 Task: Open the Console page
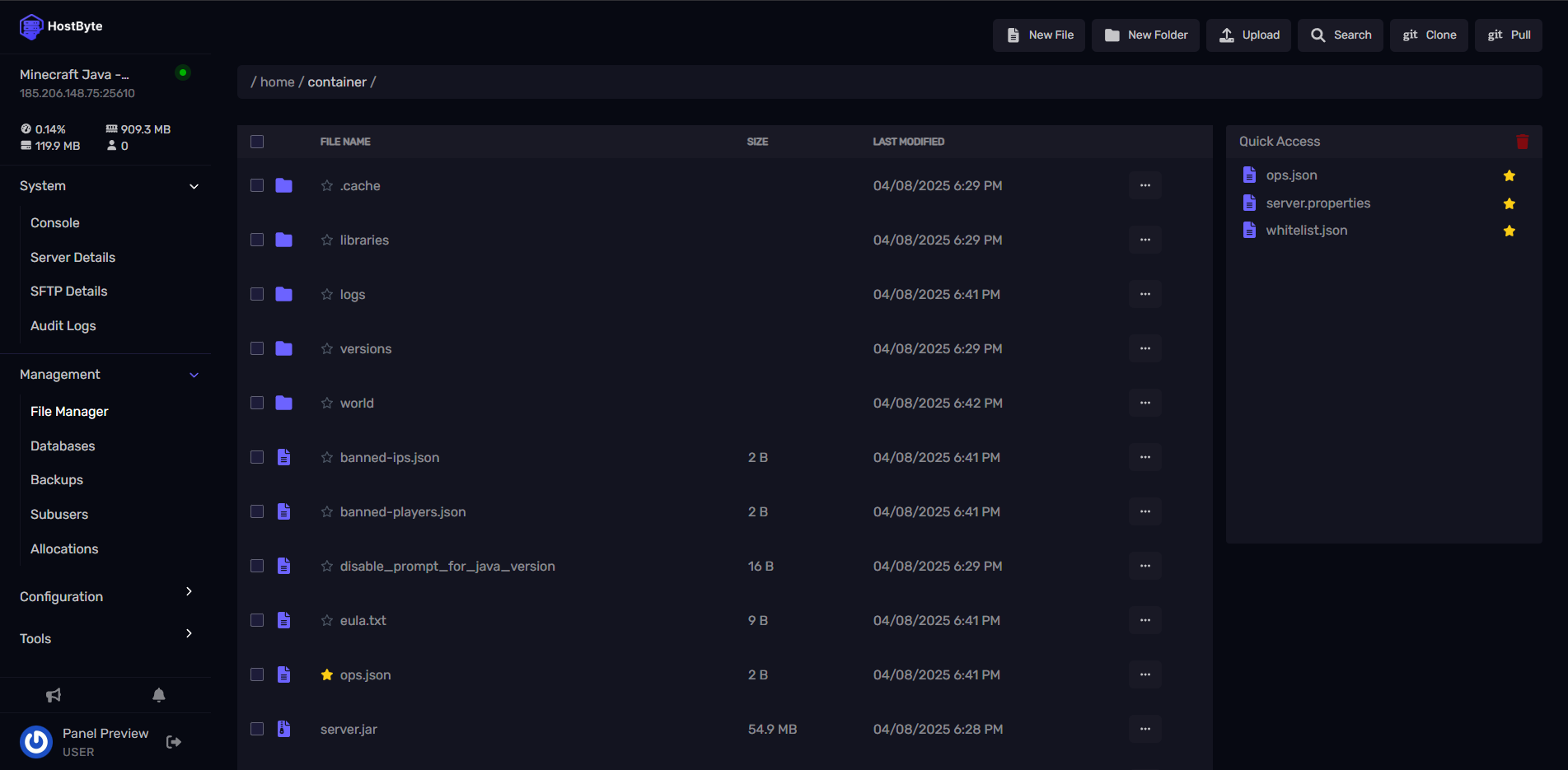[x=55, y=223]
